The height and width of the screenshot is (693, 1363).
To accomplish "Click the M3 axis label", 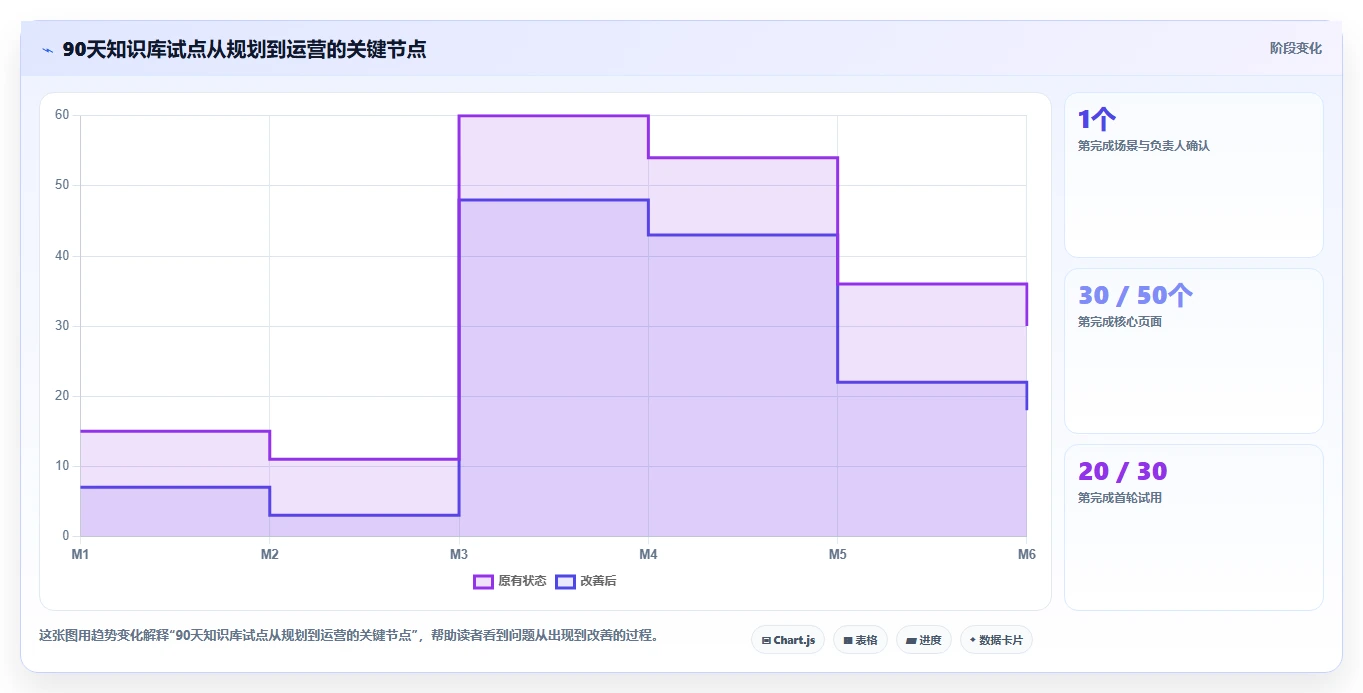I will tap(458, 554).
